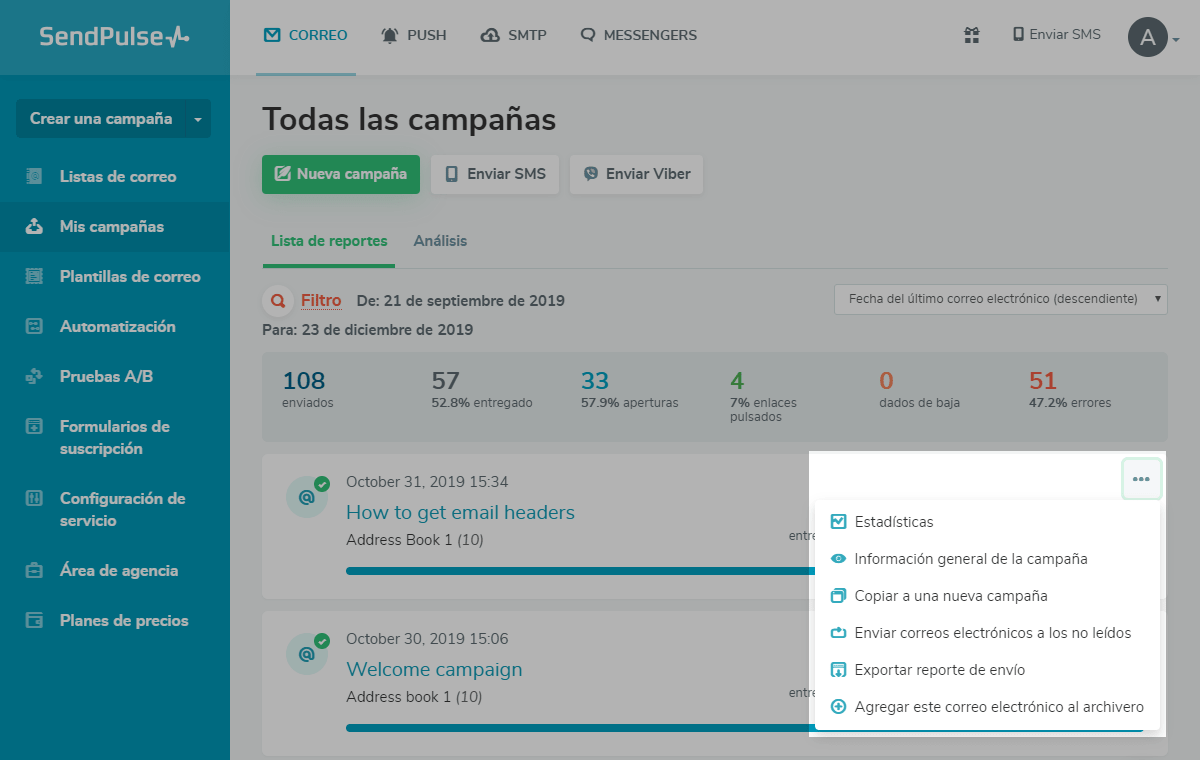The height and width of the screenshot is (760, 1200).
Task: Click the red Filtro search icon
Action: (276, 300)
